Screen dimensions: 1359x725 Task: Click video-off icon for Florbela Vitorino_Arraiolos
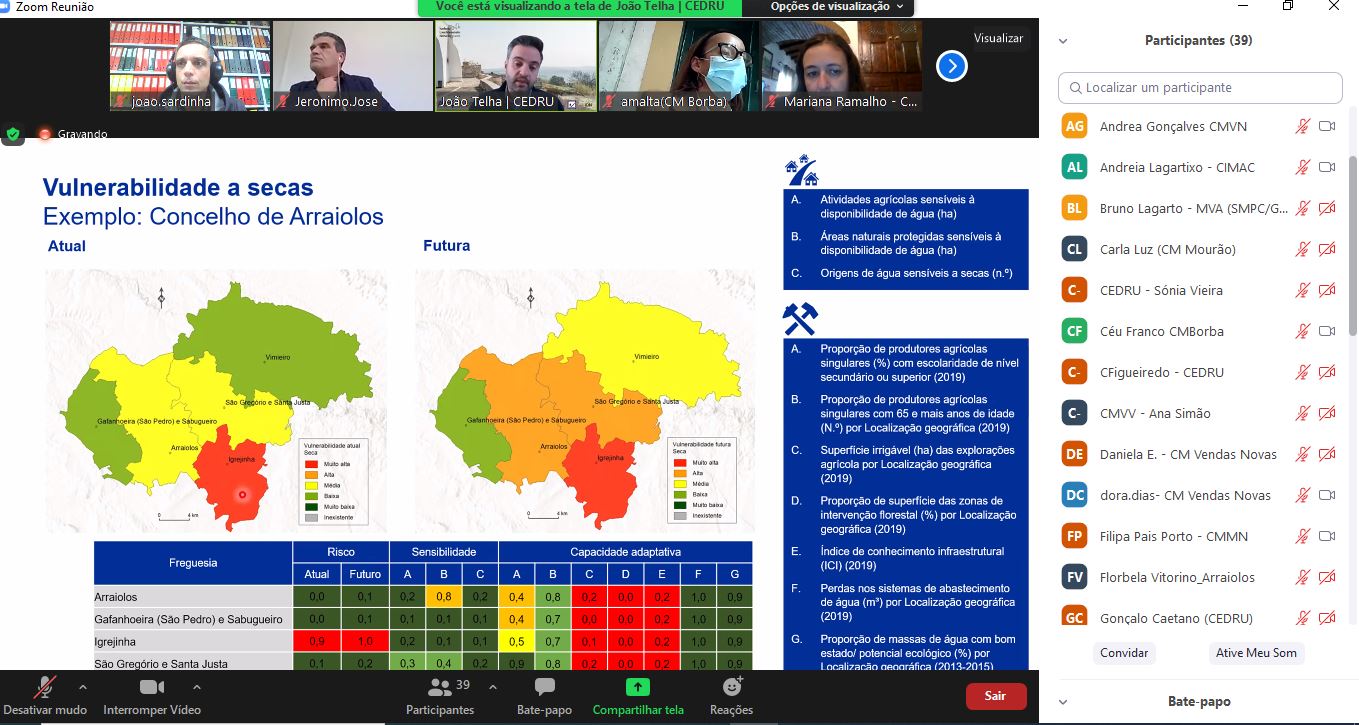point(1327,577)
